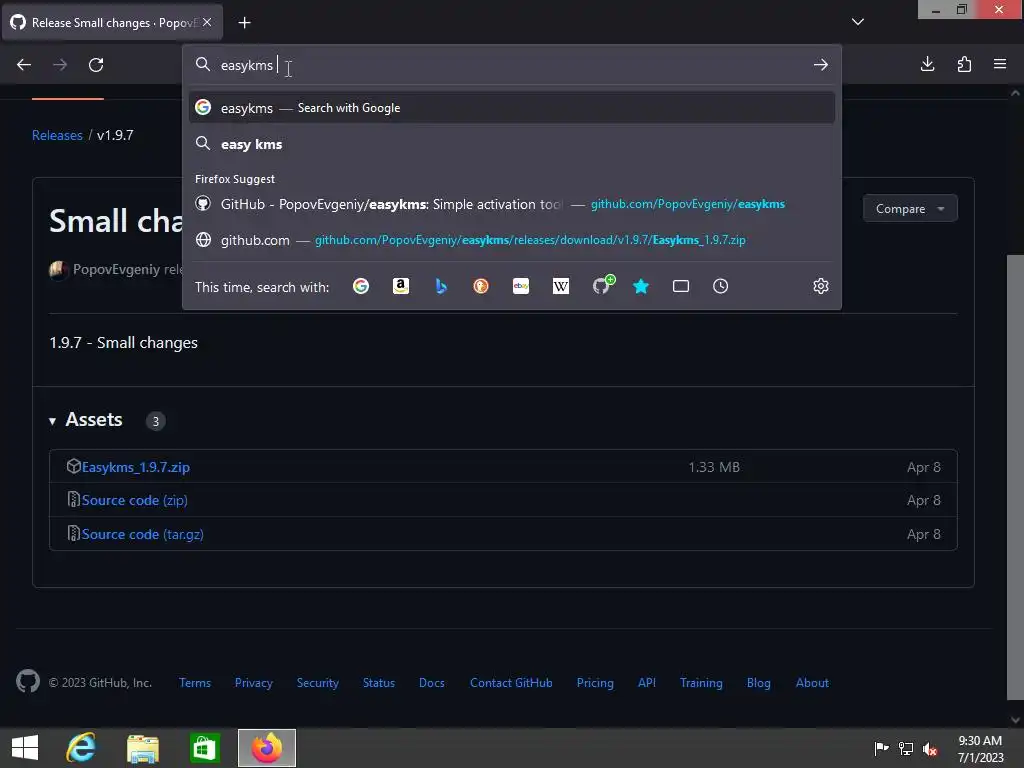Open the Status footer link
The image size is (1024, 768).
point(379,682)
